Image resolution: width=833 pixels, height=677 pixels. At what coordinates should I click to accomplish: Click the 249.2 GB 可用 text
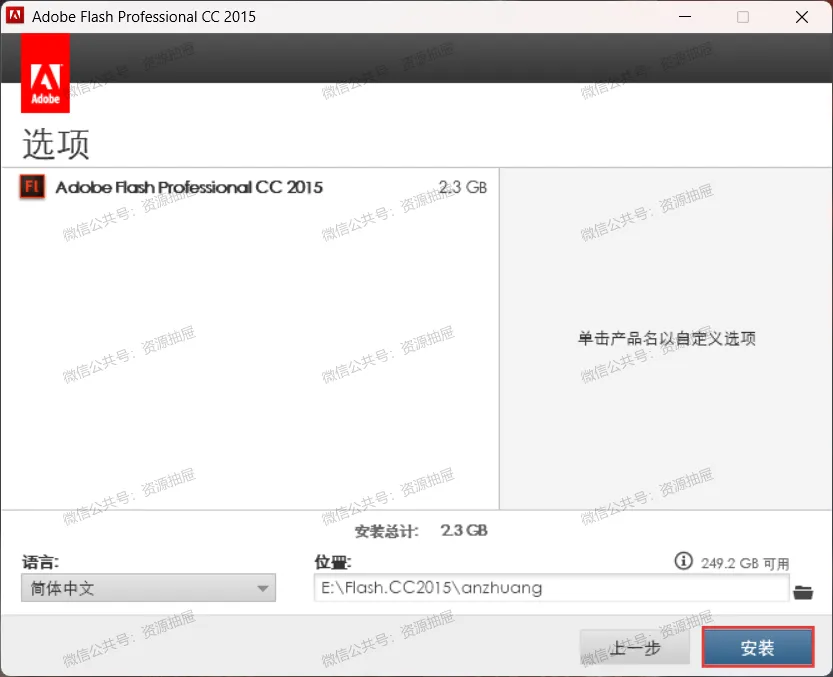click(x=745, y=563)
